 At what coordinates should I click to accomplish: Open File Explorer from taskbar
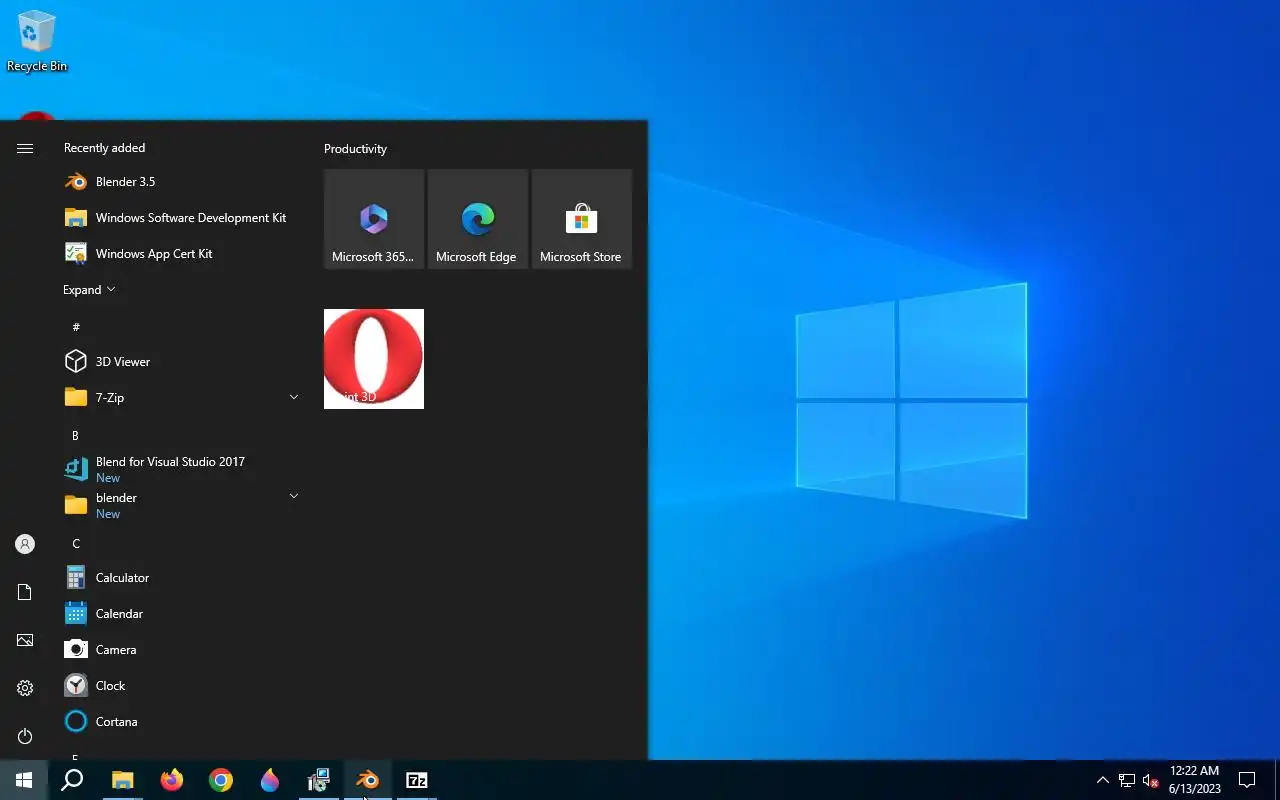tap(122, 780)
